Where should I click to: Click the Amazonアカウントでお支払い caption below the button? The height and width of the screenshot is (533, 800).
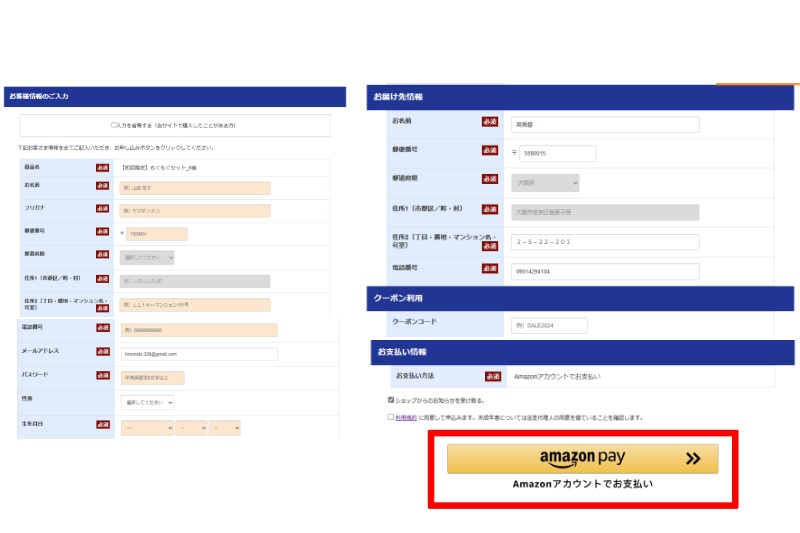click(x=583, y=484)
